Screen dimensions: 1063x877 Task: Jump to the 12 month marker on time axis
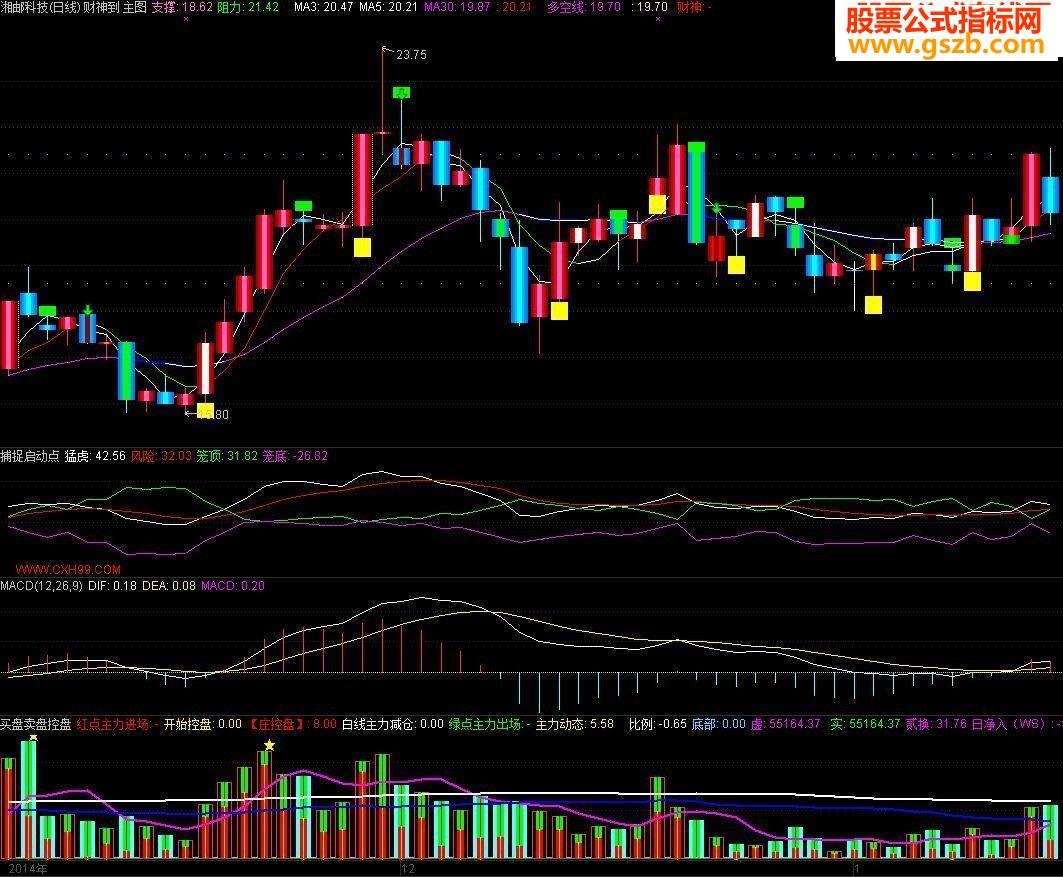coord(408,868)
